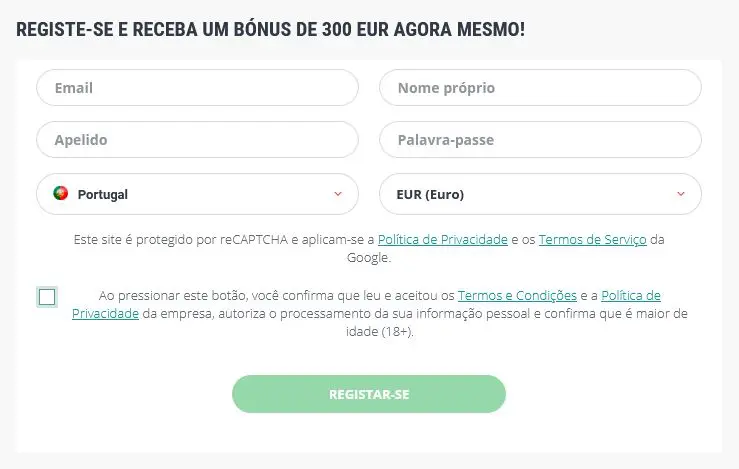The height and width of the screenshot is (469, 739).
Task: Focus the Palavra-passe input field
Action: (x=540, y=140)
